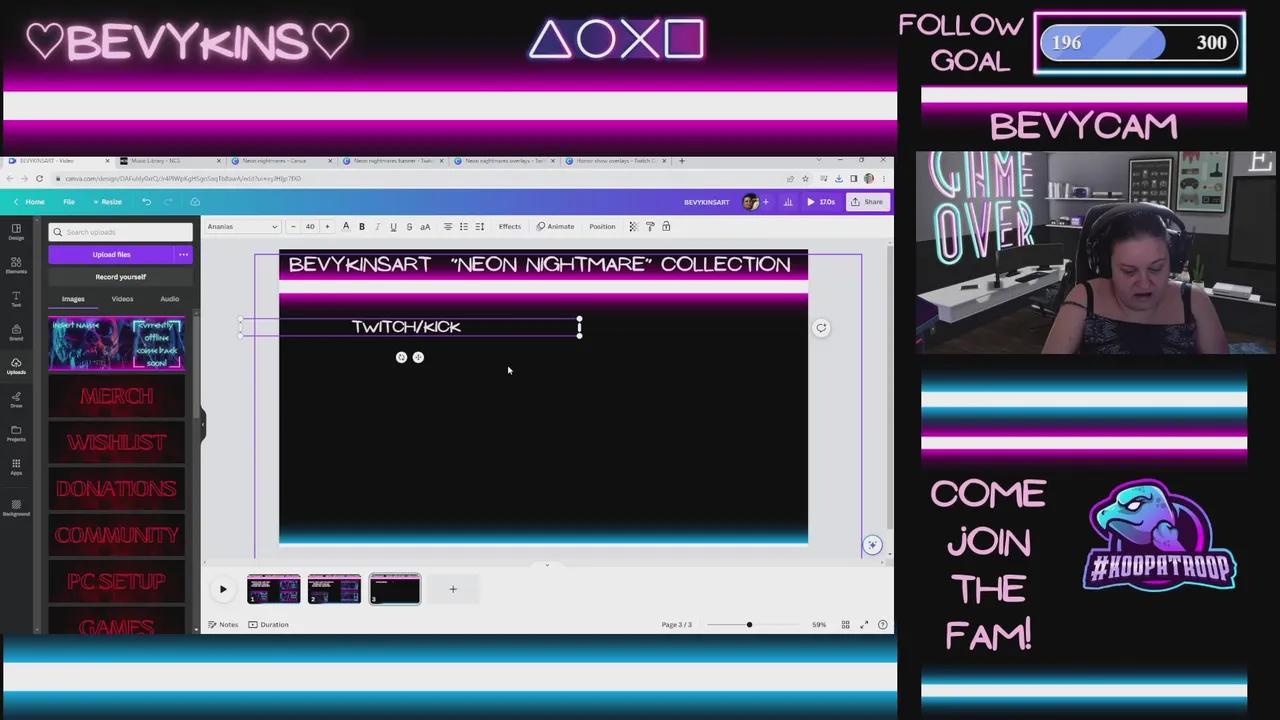Open Canva help question mark
The width and height of the screenshot is (1280, 720).
pyautogui.click(x=882, y=625)
